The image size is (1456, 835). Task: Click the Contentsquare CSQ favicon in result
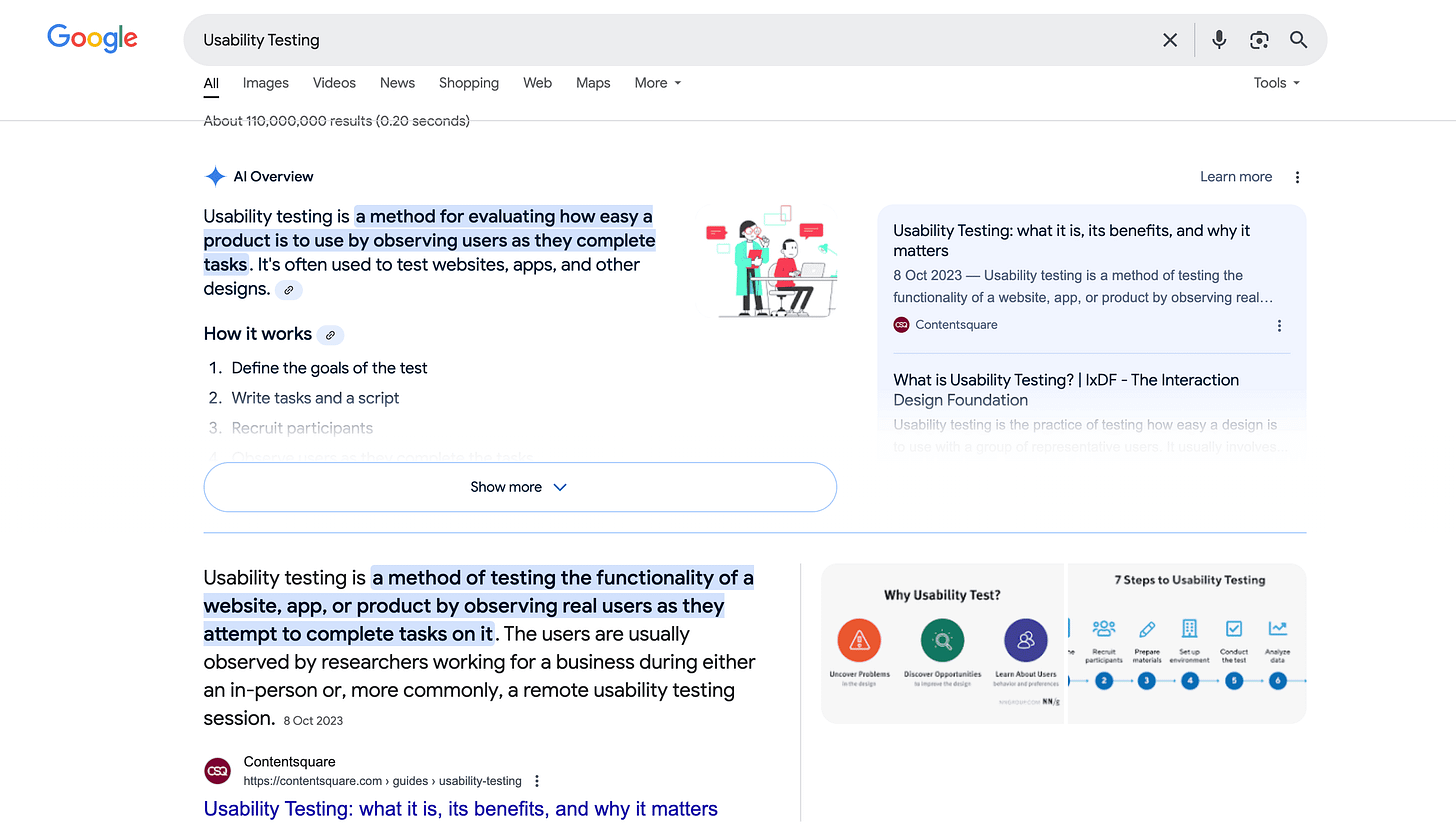[x=217, y=771]
